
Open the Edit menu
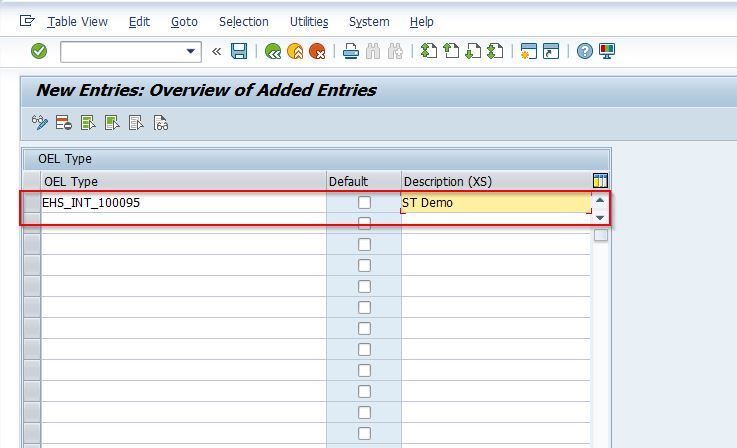point(139,22)
